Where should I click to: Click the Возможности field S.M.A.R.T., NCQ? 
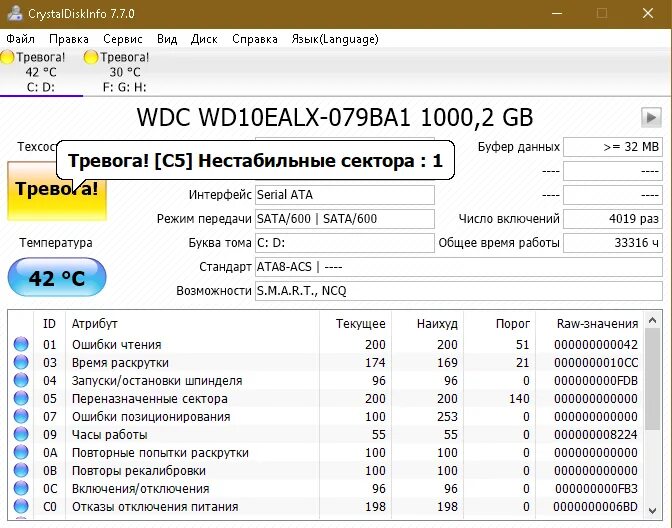(459, 291)
